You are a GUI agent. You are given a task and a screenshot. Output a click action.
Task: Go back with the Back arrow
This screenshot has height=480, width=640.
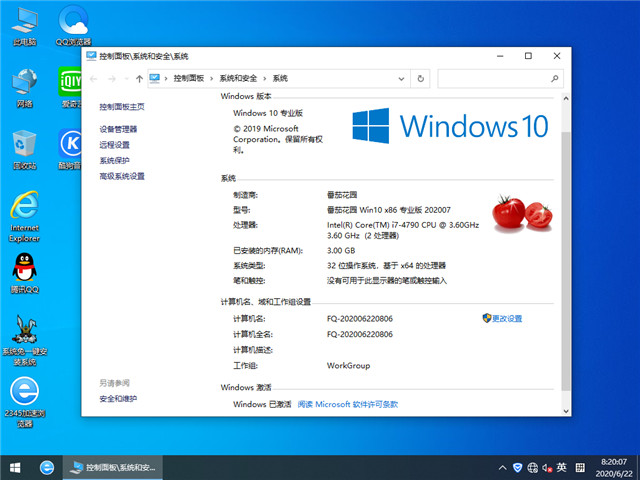click(93, 79)
